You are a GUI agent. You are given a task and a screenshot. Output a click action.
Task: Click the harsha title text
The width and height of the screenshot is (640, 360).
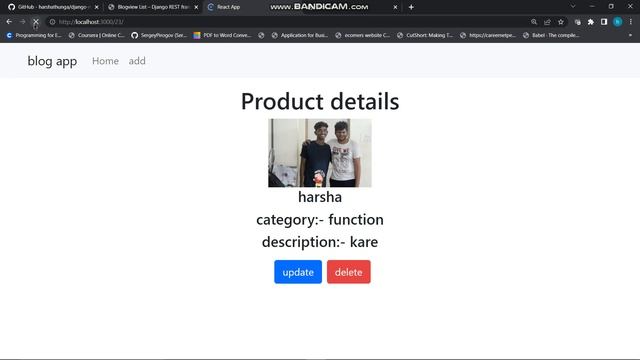[x=320, y=197]
